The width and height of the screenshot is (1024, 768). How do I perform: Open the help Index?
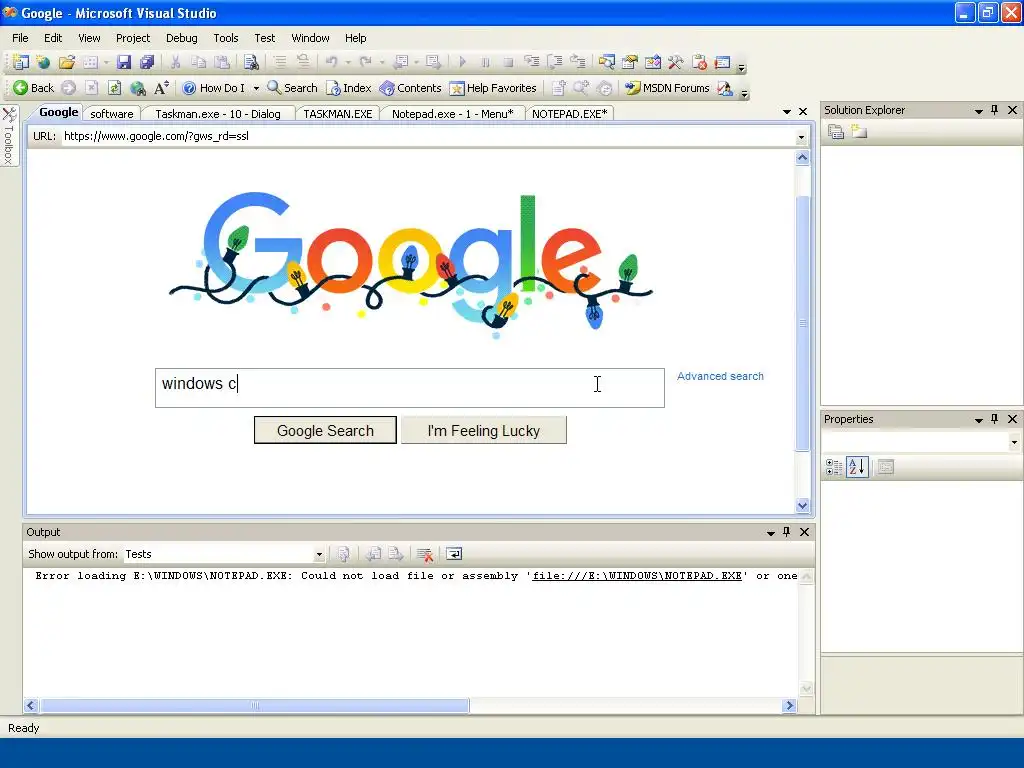coord(348,88)
